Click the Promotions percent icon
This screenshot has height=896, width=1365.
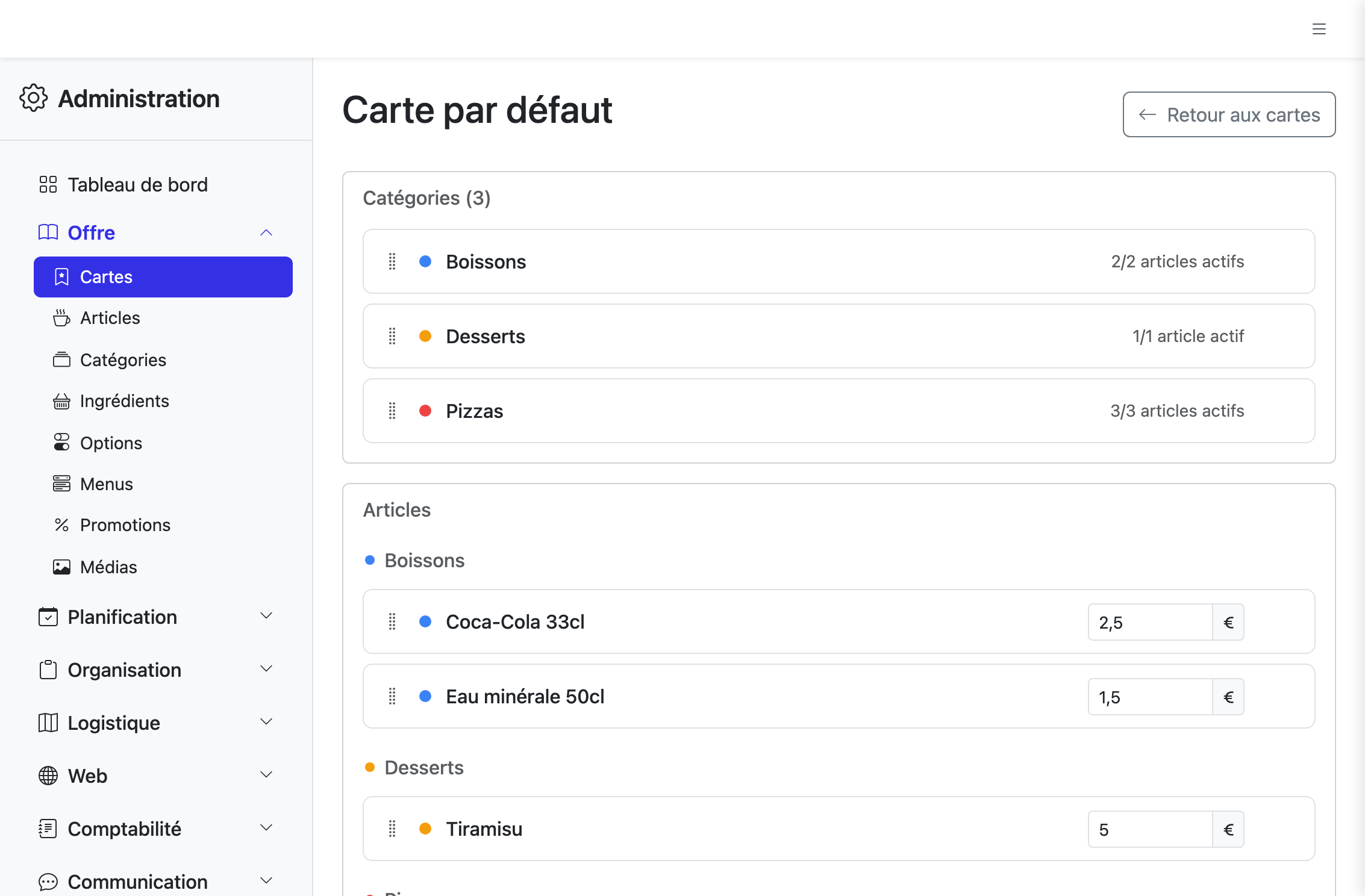click(61, 524)
